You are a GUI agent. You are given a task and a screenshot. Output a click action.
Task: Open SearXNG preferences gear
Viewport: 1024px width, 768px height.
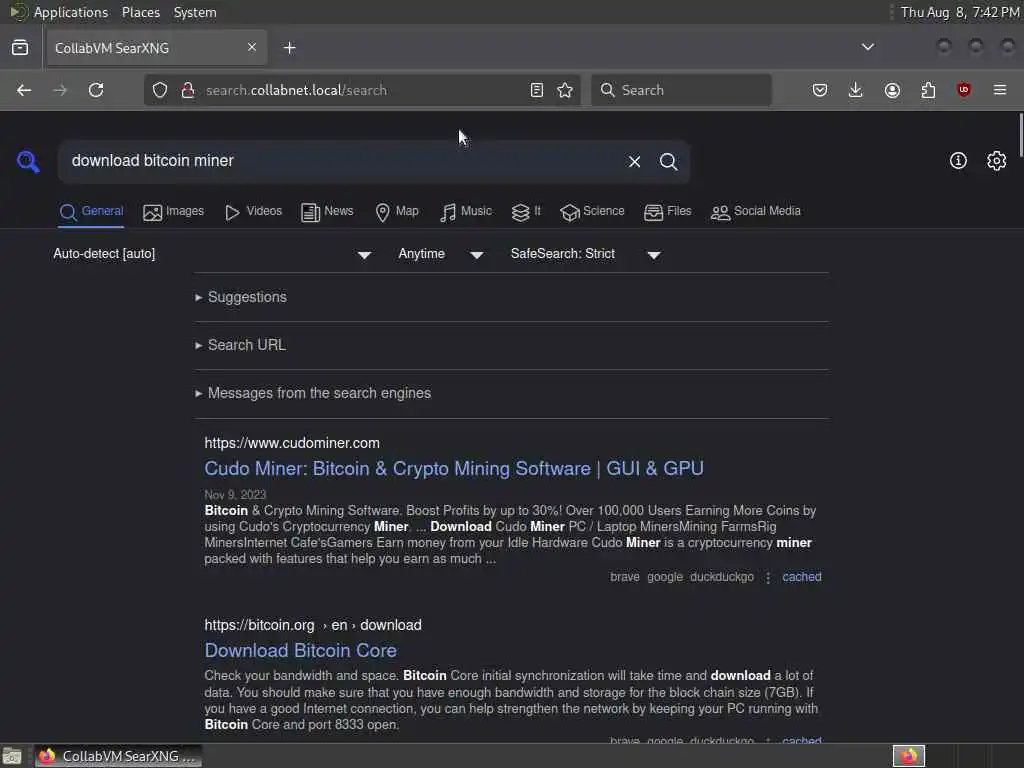coord(997,161)
